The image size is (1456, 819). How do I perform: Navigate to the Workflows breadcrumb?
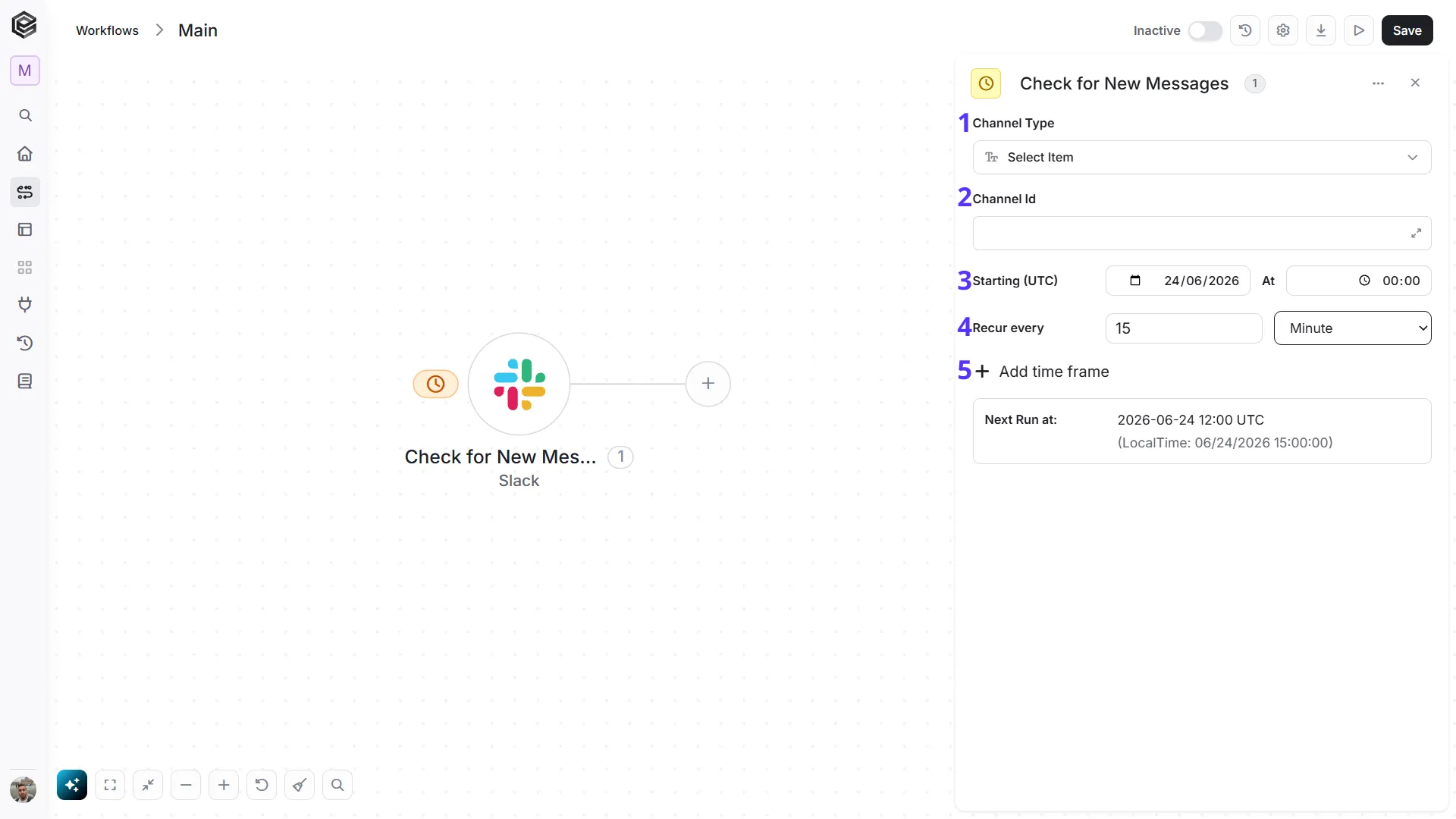107,30
